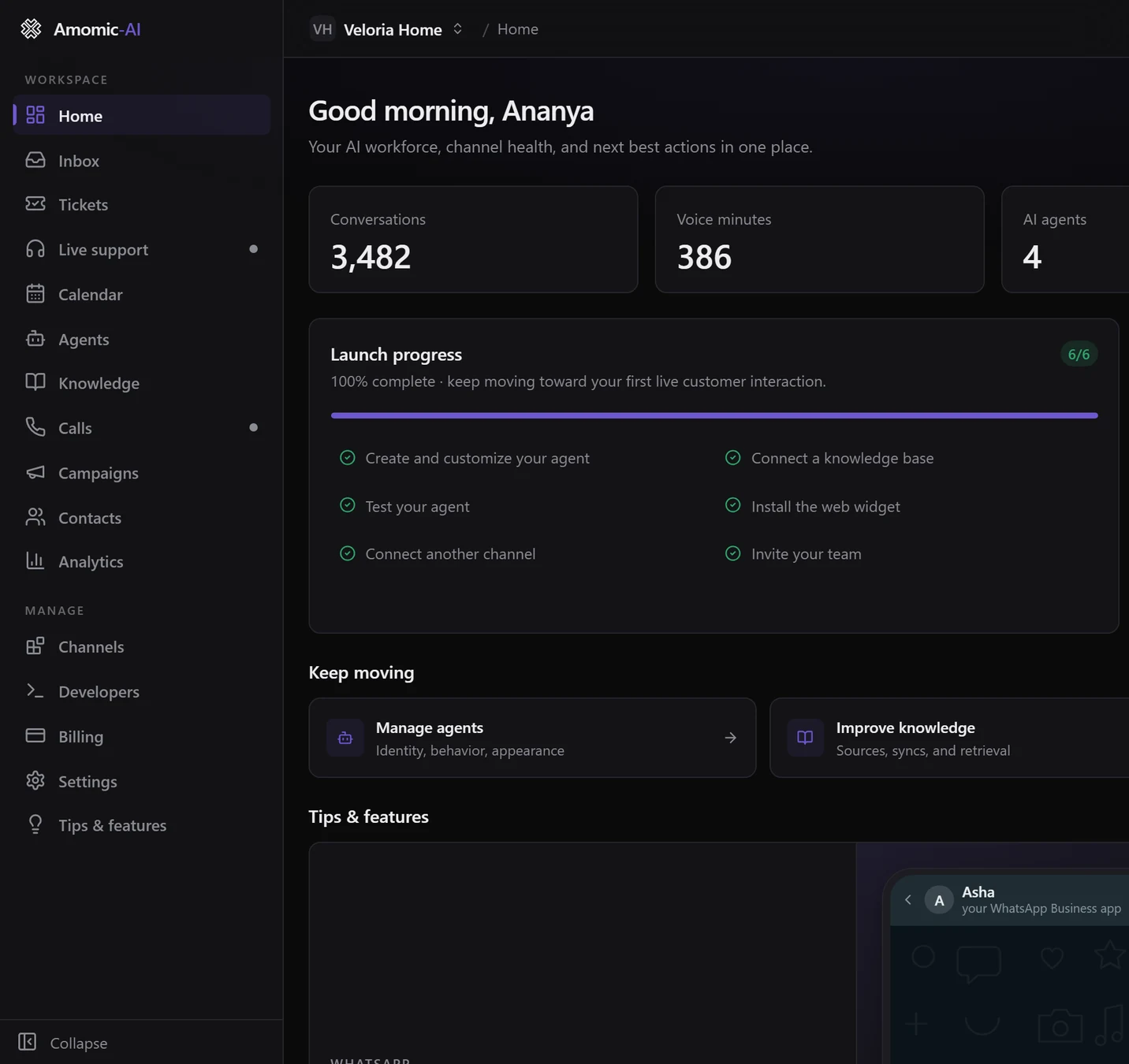Open the Tickets section
1129x1064 pixels.
142,204
